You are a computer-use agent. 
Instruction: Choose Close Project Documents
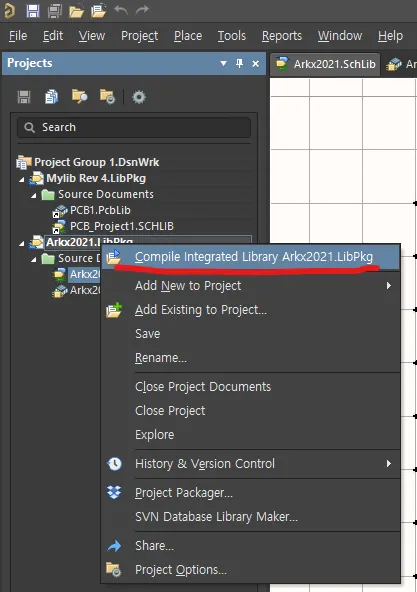click(x=251, y=387)
